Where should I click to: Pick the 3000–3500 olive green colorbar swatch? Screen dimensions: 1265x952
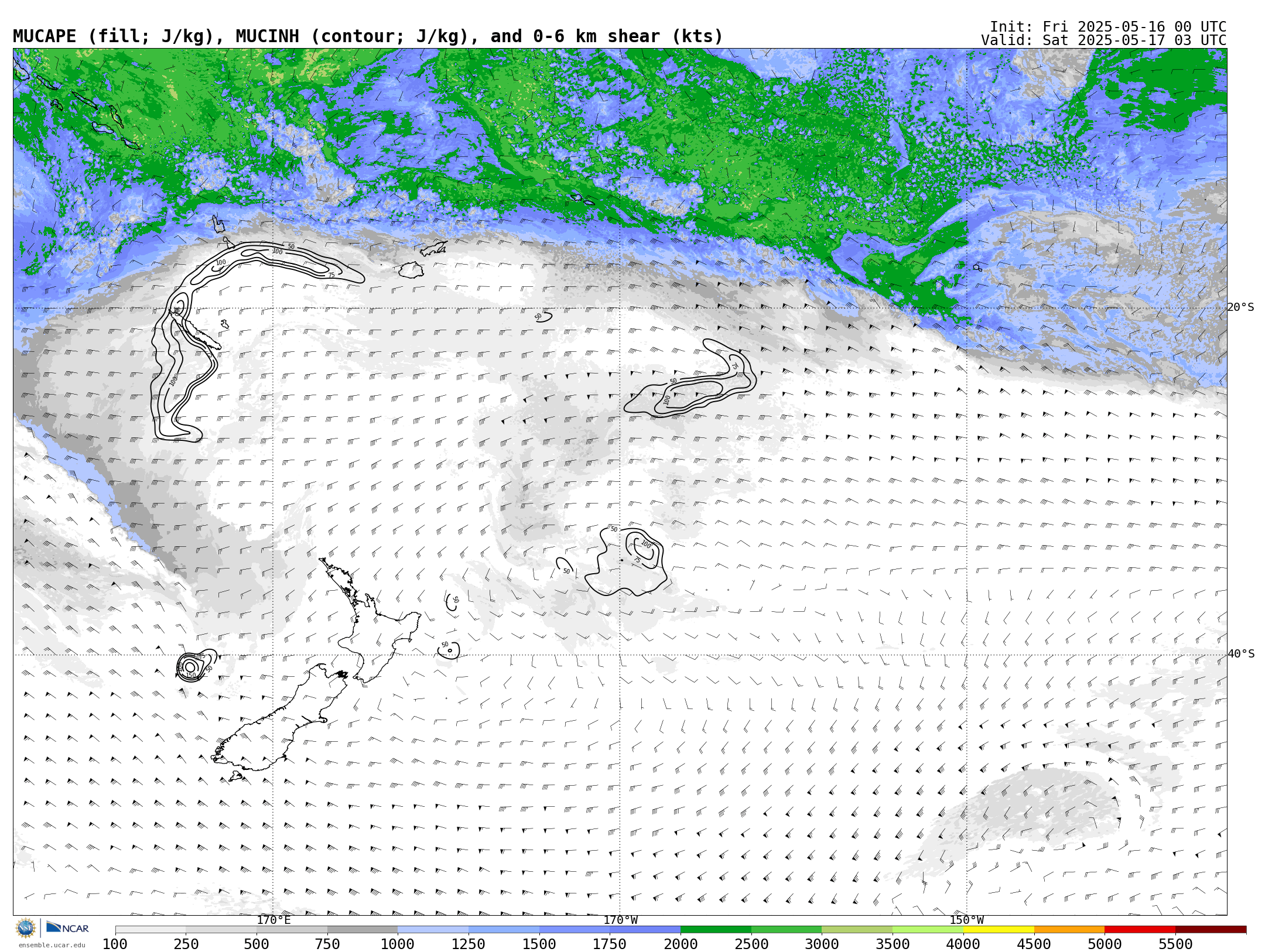click(857, 930)
